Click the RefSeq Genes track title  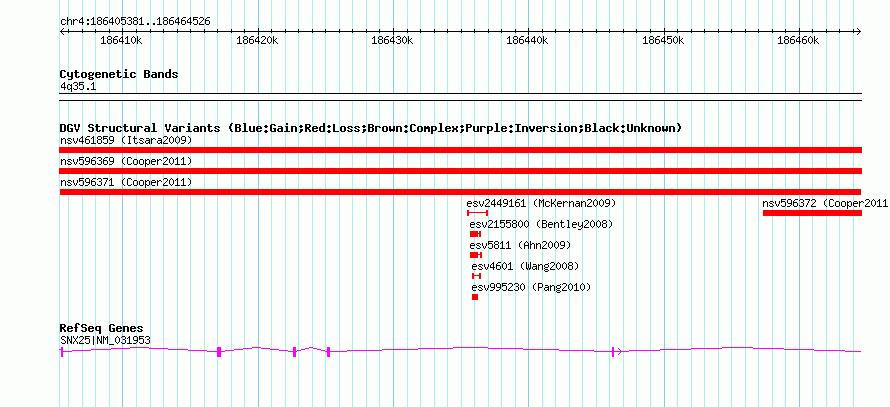(x=102, y=328)
